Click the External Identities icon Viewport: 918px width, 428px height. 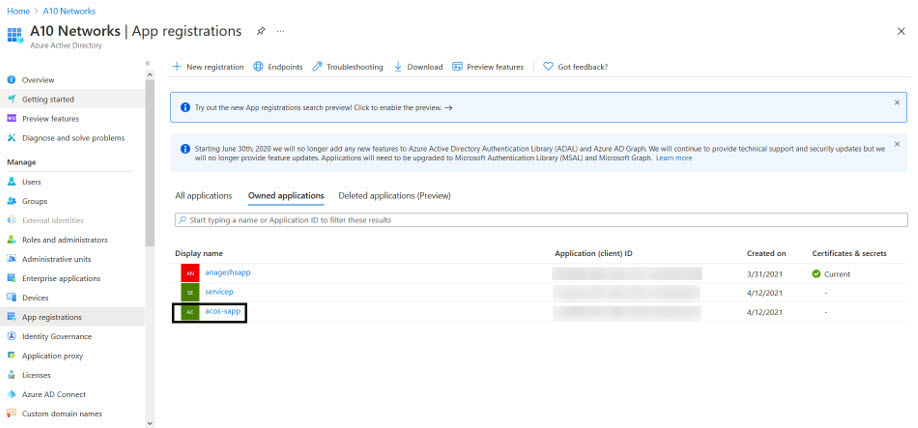pos(11,220)
